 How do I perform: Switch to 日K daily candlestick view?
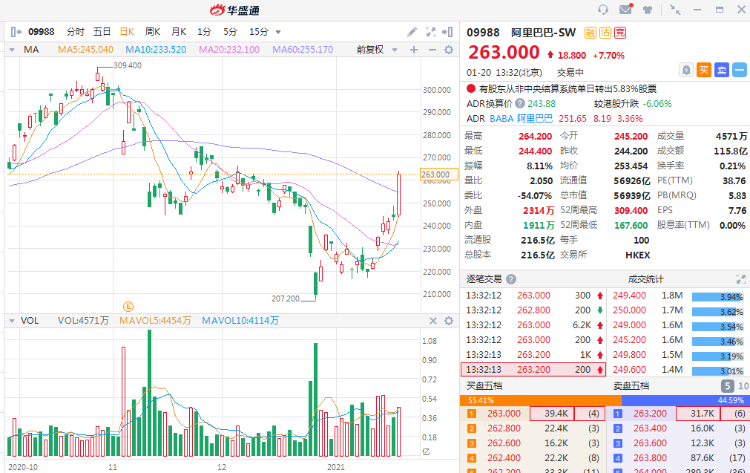click(127, 31)
